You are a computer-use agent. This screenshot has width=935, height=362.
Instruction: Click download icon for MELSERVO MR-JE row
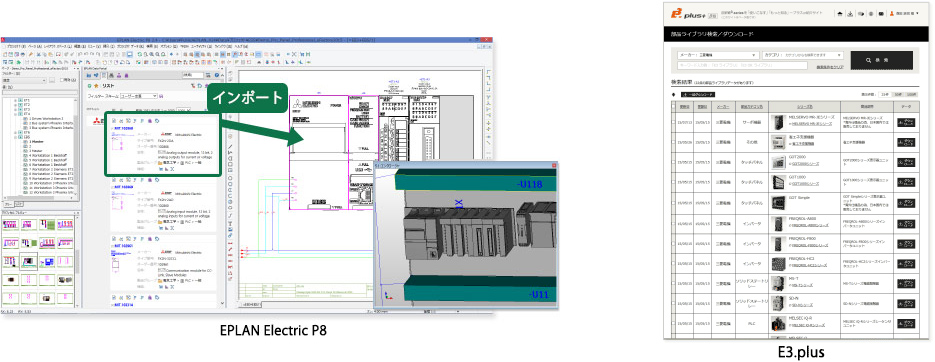(906, 122)
